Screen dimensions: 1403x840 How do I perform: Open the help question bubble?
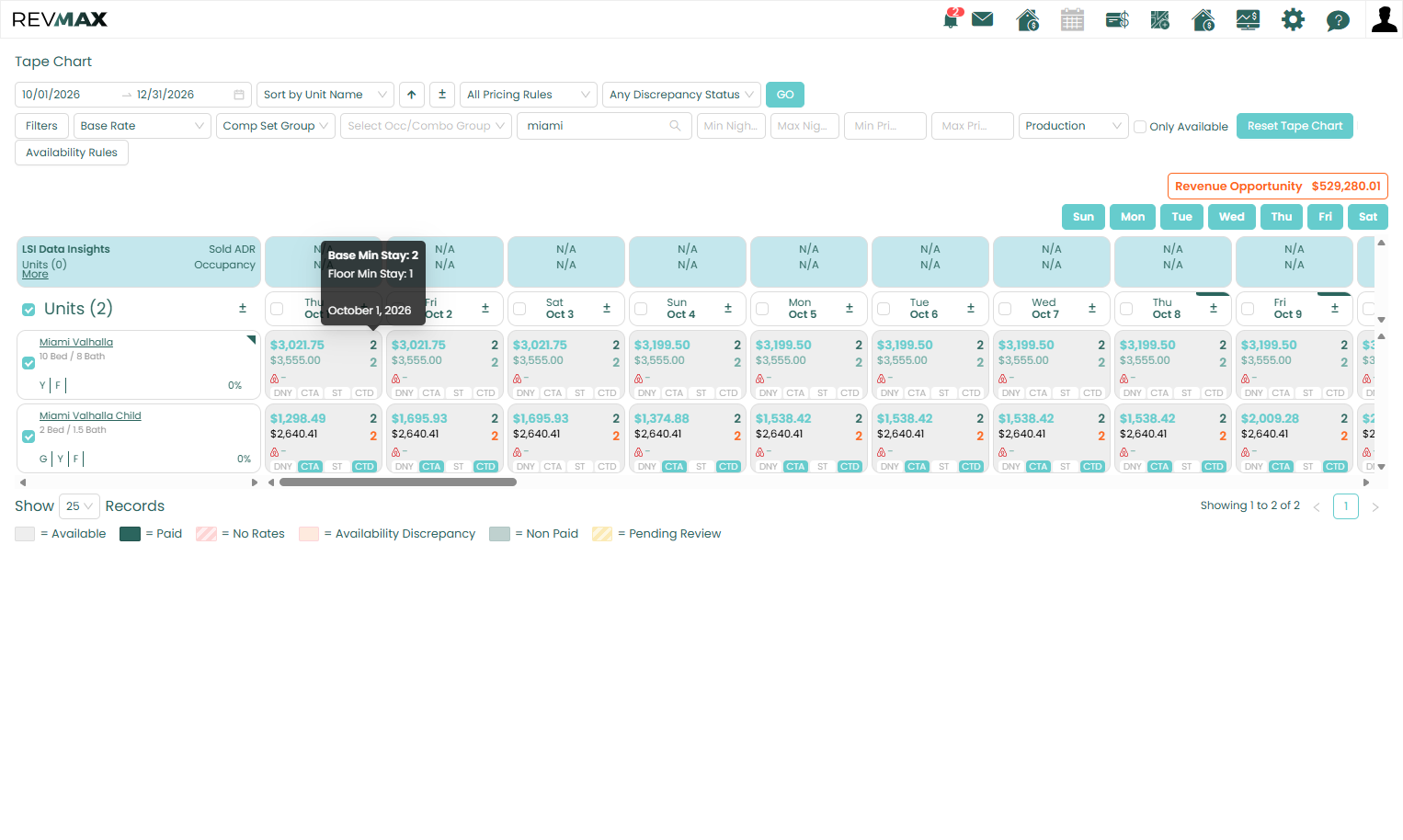(x=1338, y=20)
